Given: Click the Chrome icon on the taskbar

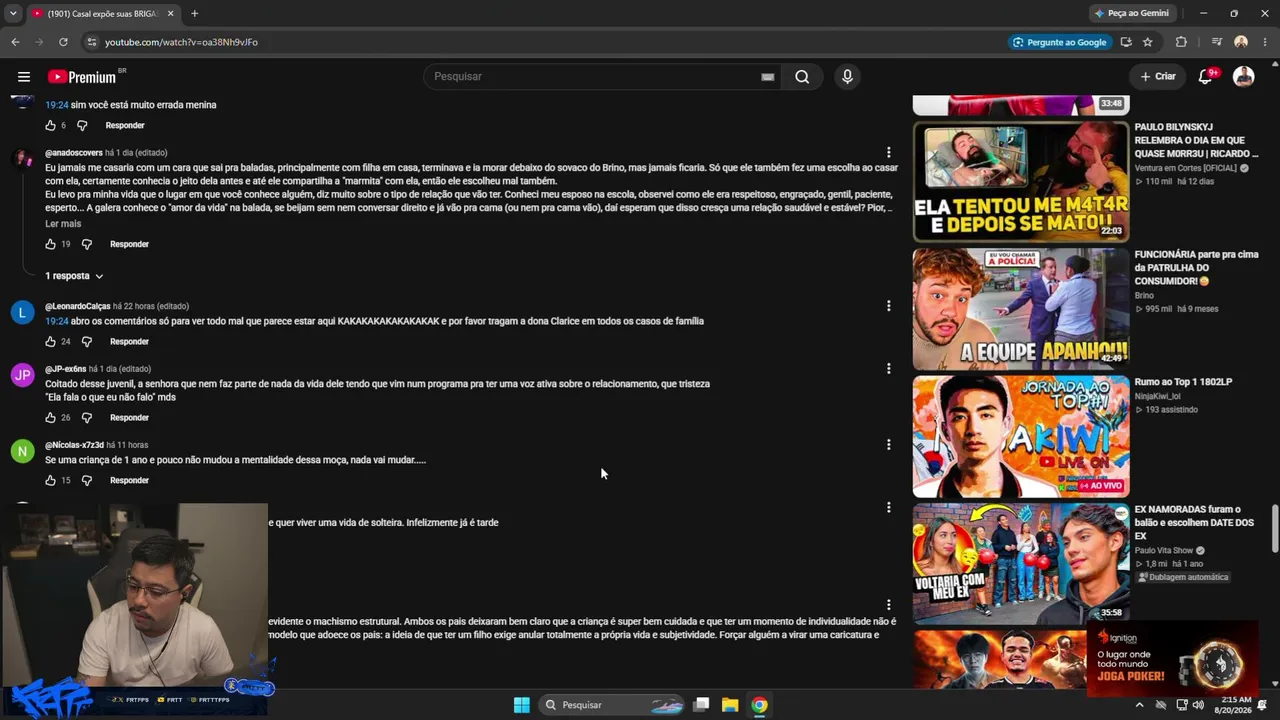Looking at the screenshot, I should pyautogui.click(x=760, y=705).
